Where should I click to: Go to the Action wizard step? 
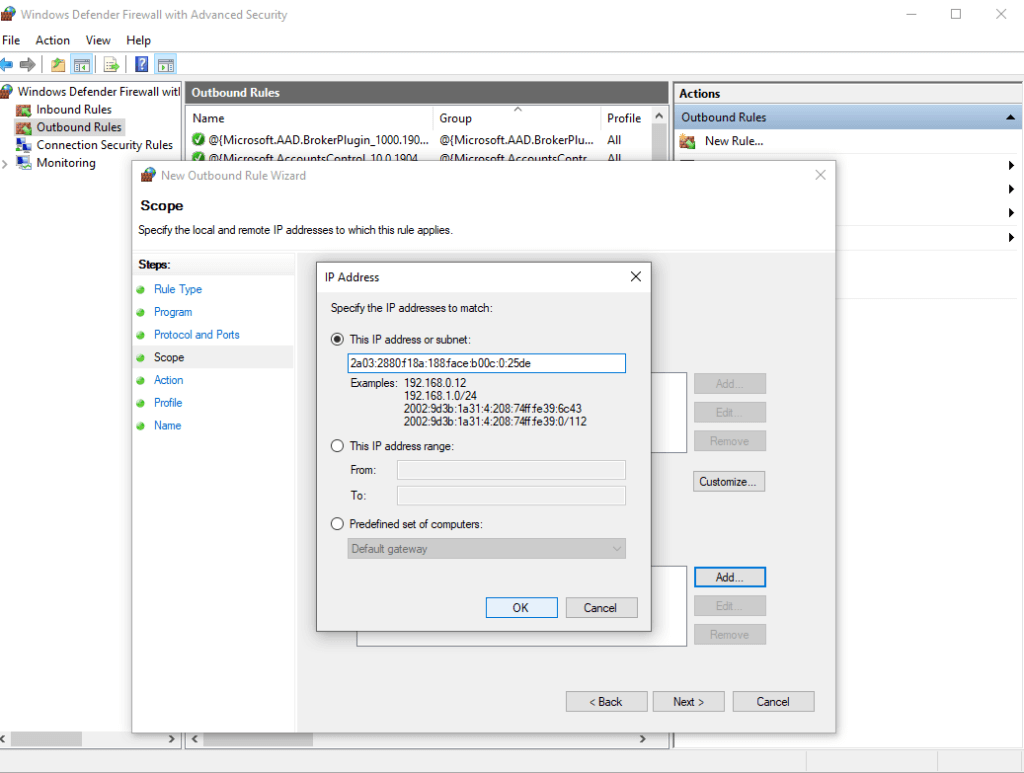(168, 379)
